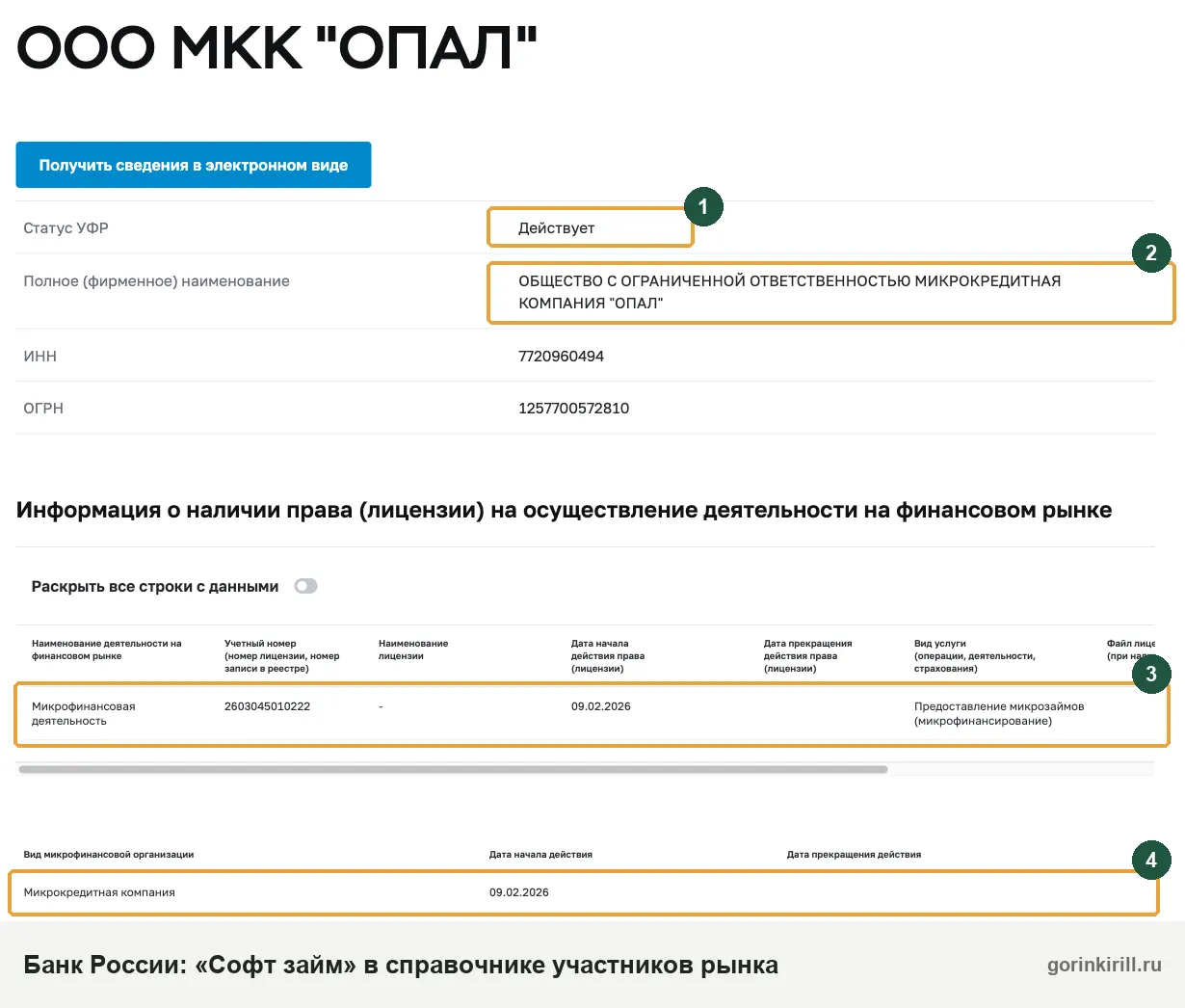Click the 'Статус УФР' label

(66, 228)
